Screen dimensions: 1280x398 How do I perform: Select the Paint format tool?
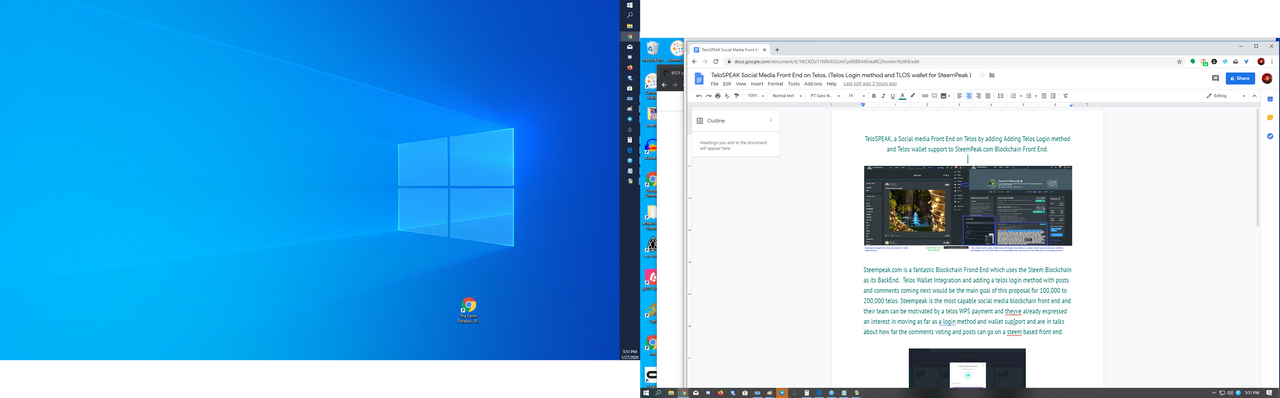tap(736, 95)
